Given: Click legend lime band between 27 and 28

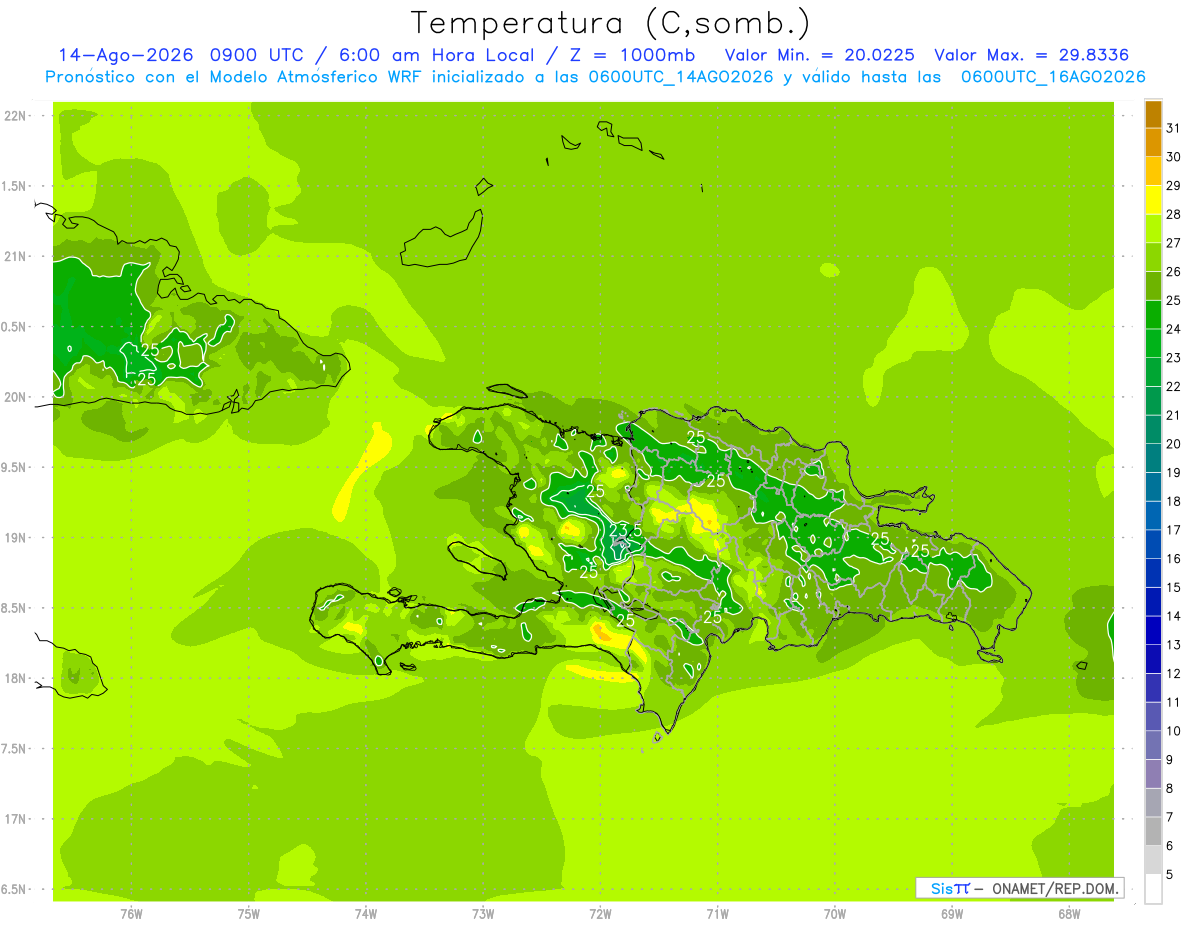Looking at the screenshot, I should click(1153, 229).
